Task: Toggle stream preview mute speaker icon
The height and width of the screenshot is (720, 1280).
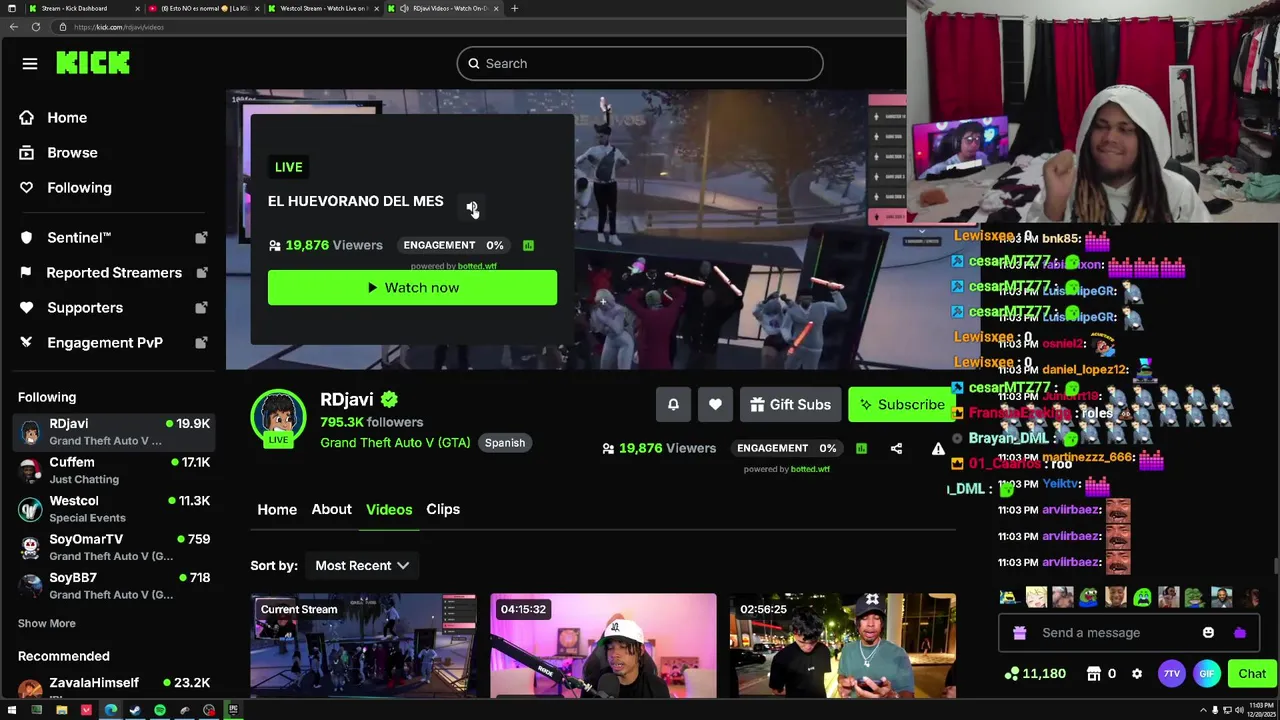Action: pos(471,207)
